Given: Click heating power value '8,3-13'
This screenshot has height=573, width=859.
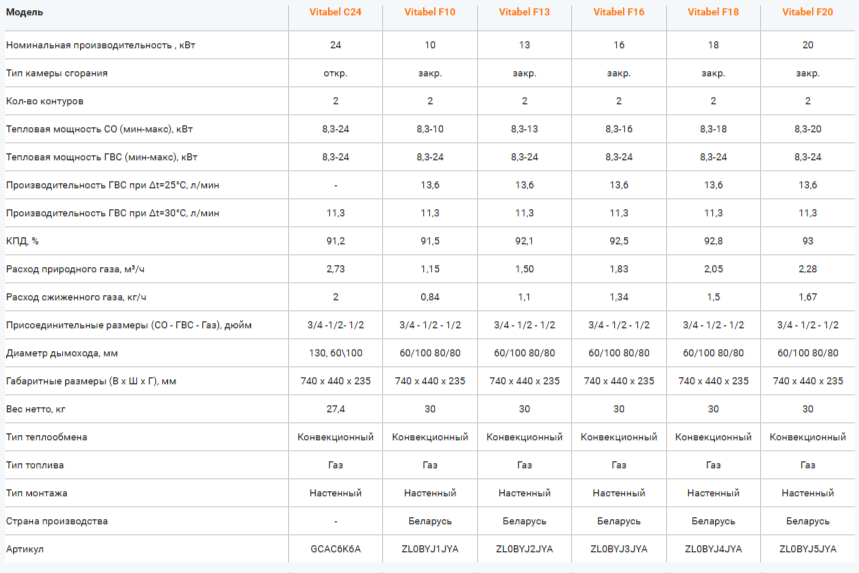Looking at the screenshot, I should [x=524, y=129].
